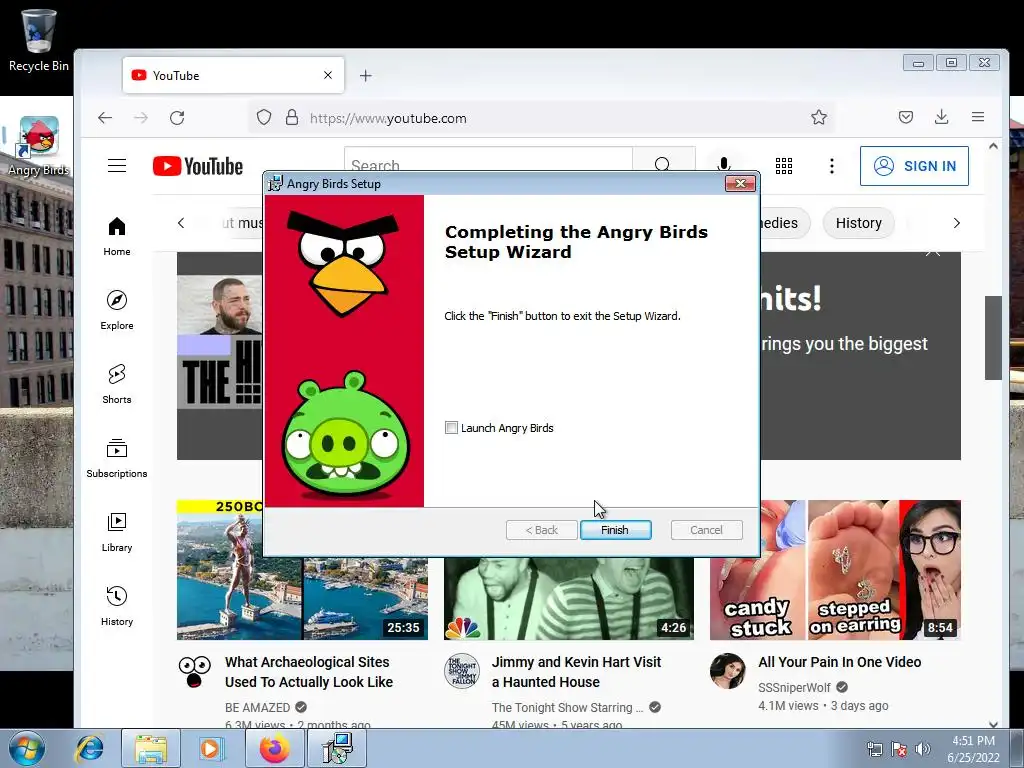The width and height of the screenshot is (1024, 768).
Task: Dismiss the YouTube promo banner
Action: coord(933,252)
